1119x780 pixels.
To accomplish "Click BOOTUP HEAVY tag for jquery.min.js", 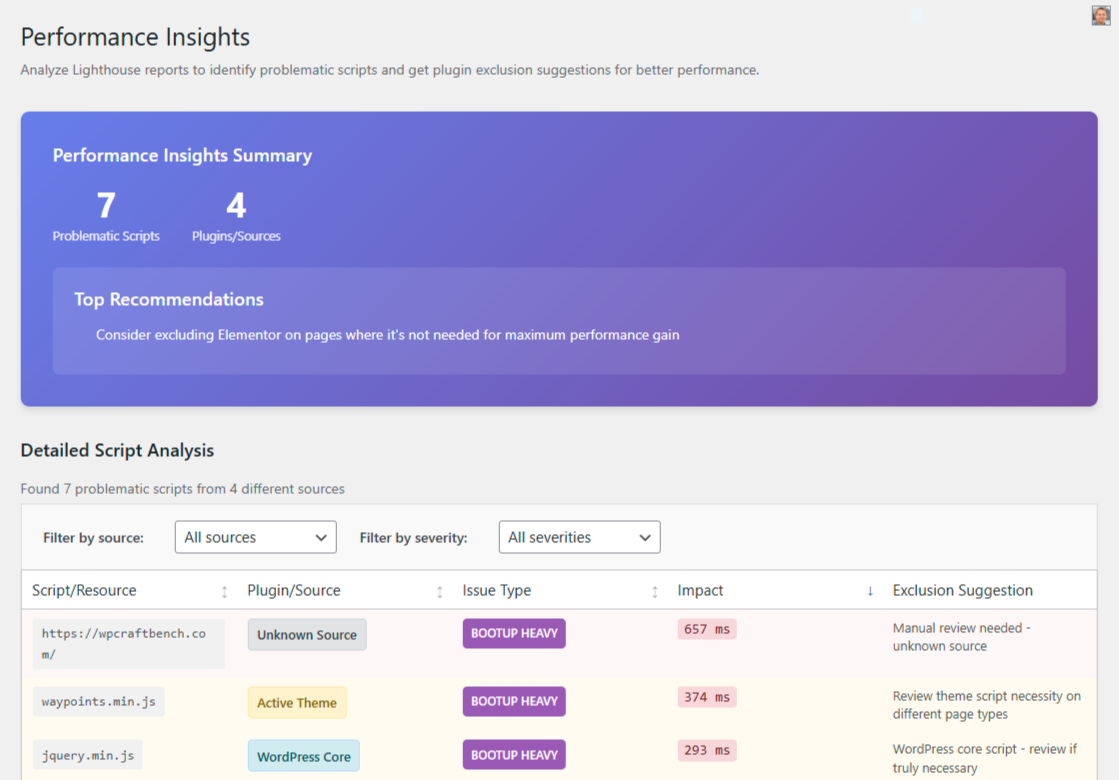I will pyautogui.click(x=514, y=754).
